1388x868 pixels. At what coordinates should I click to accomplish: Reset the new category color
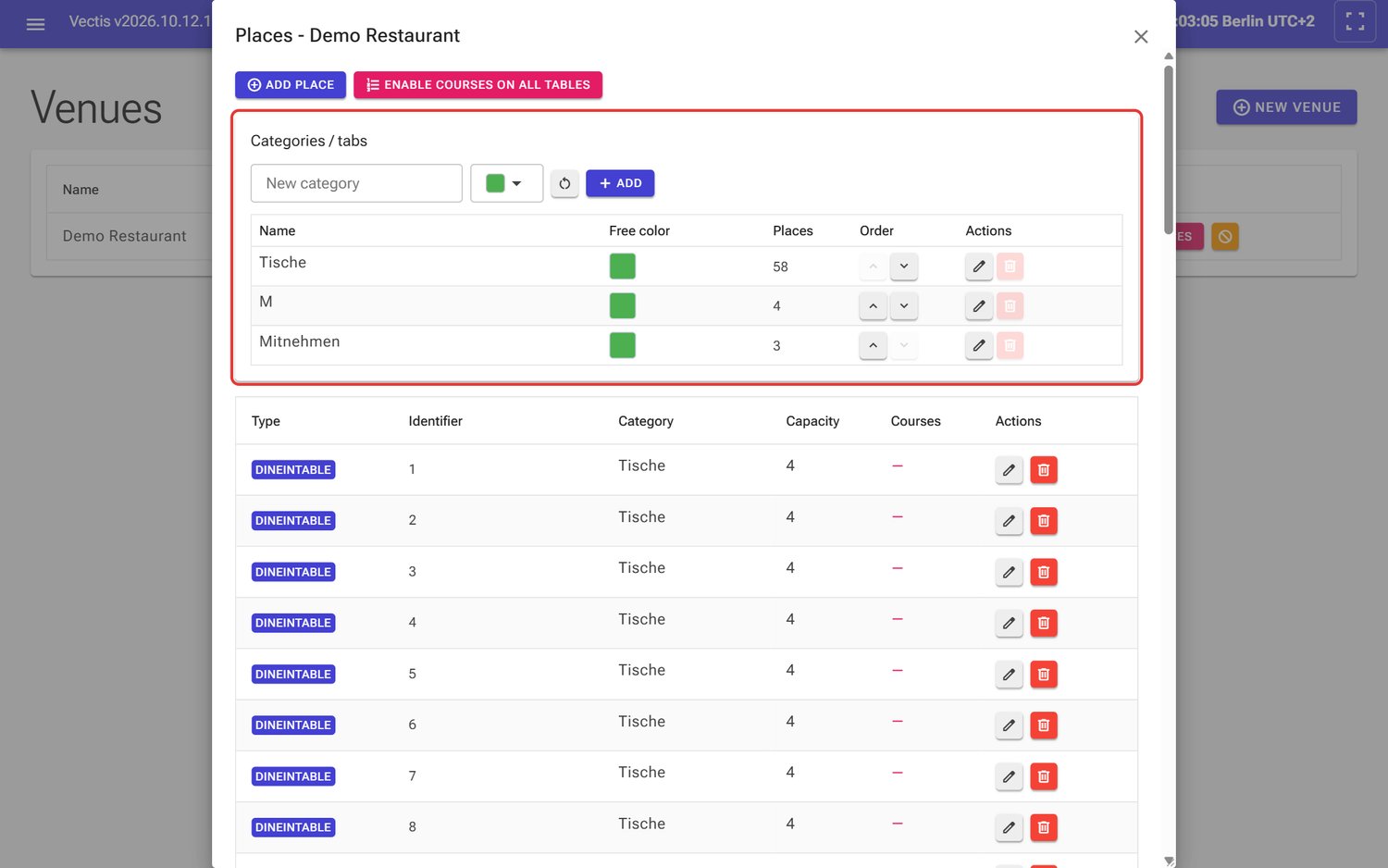564,183
